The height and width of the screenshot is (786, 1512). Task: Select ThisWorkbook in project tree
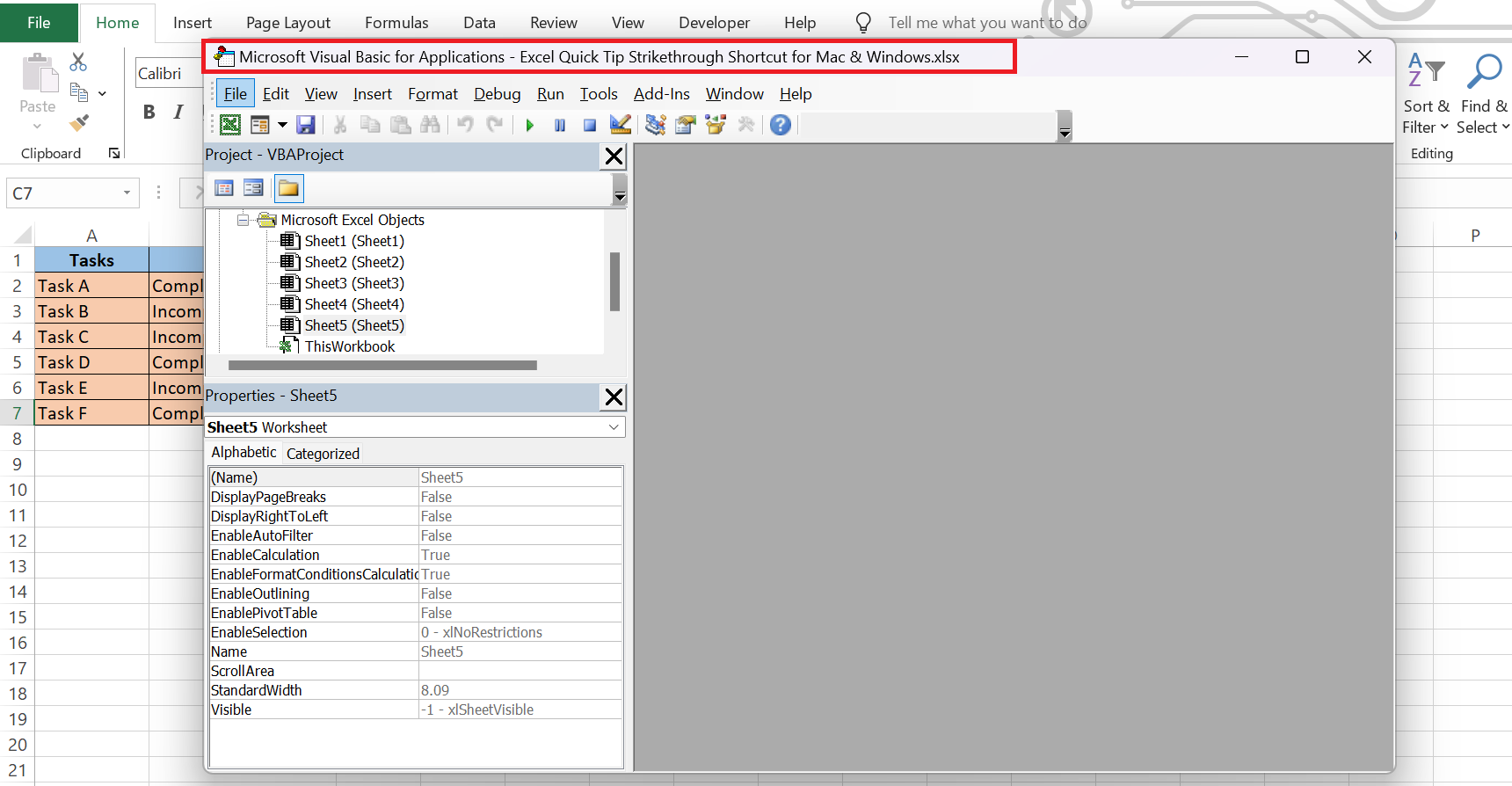pos(350,346)
